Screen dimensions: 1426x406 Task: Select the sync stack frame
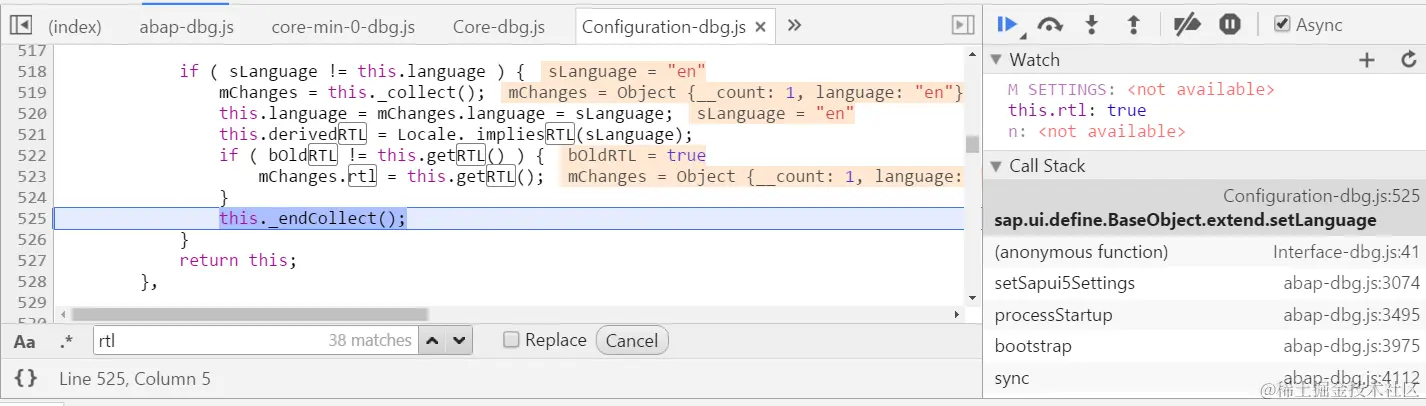coord(1204,378)
